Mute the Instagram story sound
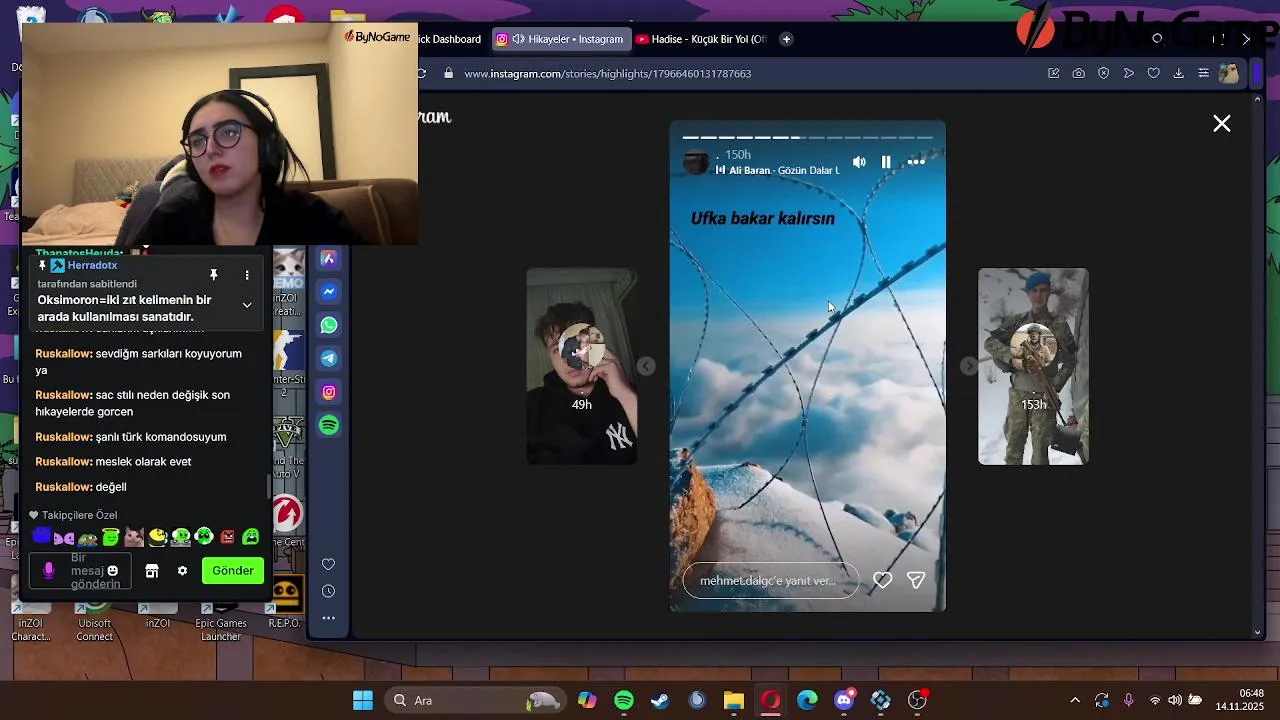 click(859, 162)
